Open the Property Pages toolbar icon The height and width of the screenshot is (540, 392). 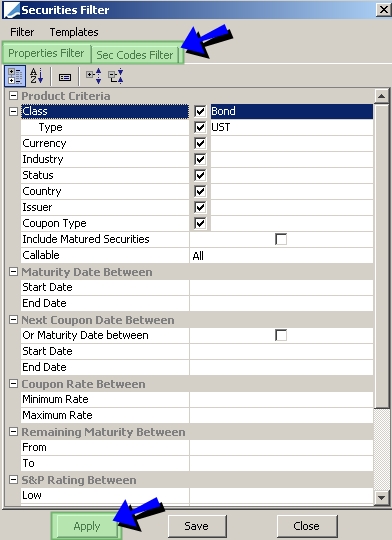(65, 77)
